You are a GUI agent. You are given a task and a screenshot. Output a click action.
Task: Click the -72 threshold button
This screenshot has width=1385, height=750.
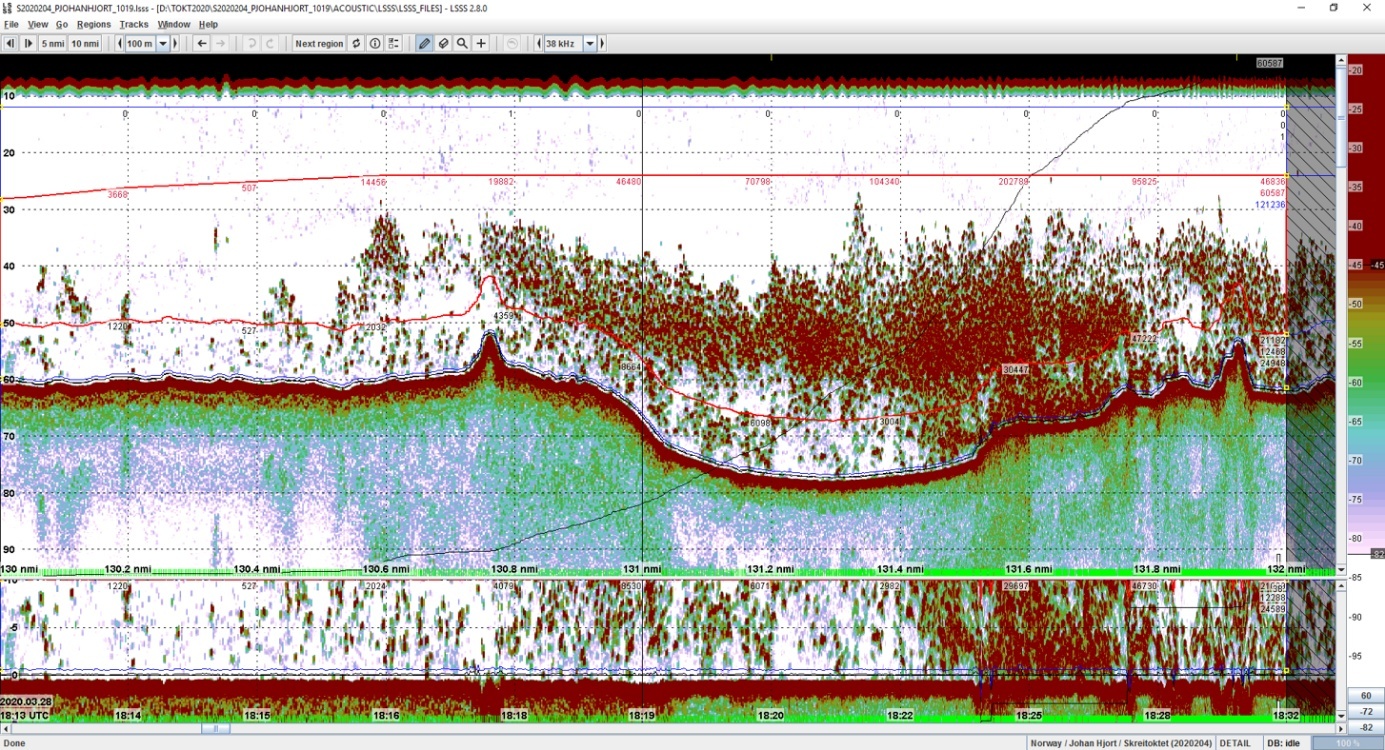1365,711
